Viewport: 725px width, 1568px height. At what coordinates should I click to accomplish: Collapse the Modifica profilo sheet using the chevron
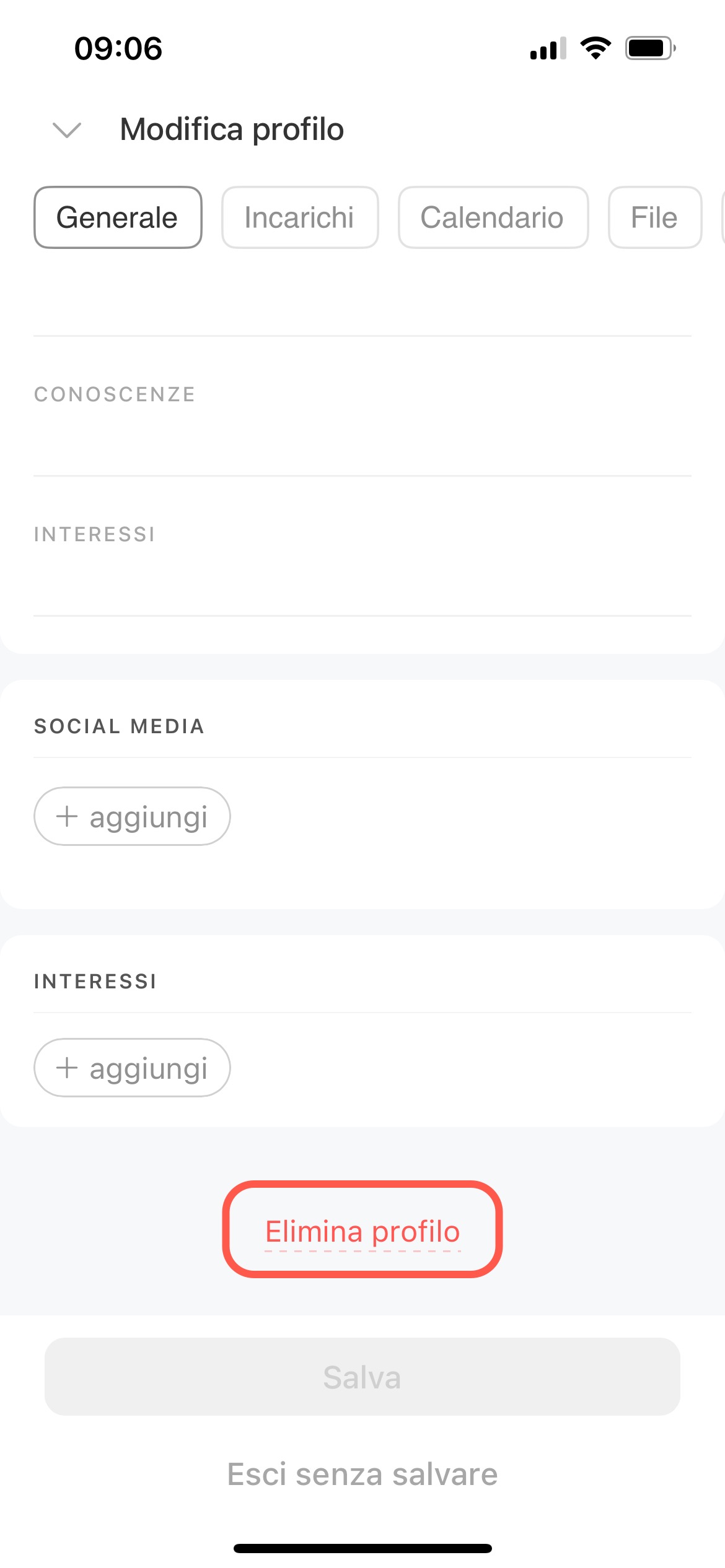(x=67, y=130)
